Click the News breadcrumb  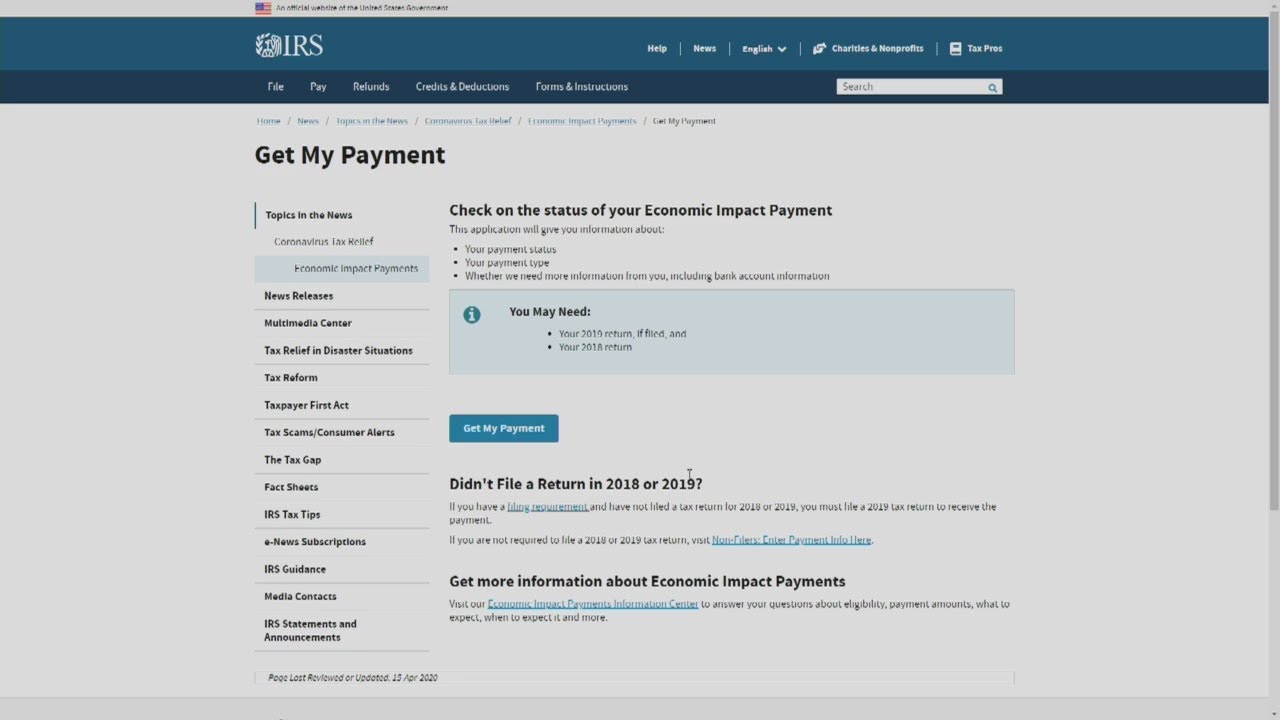click(308, 121)
